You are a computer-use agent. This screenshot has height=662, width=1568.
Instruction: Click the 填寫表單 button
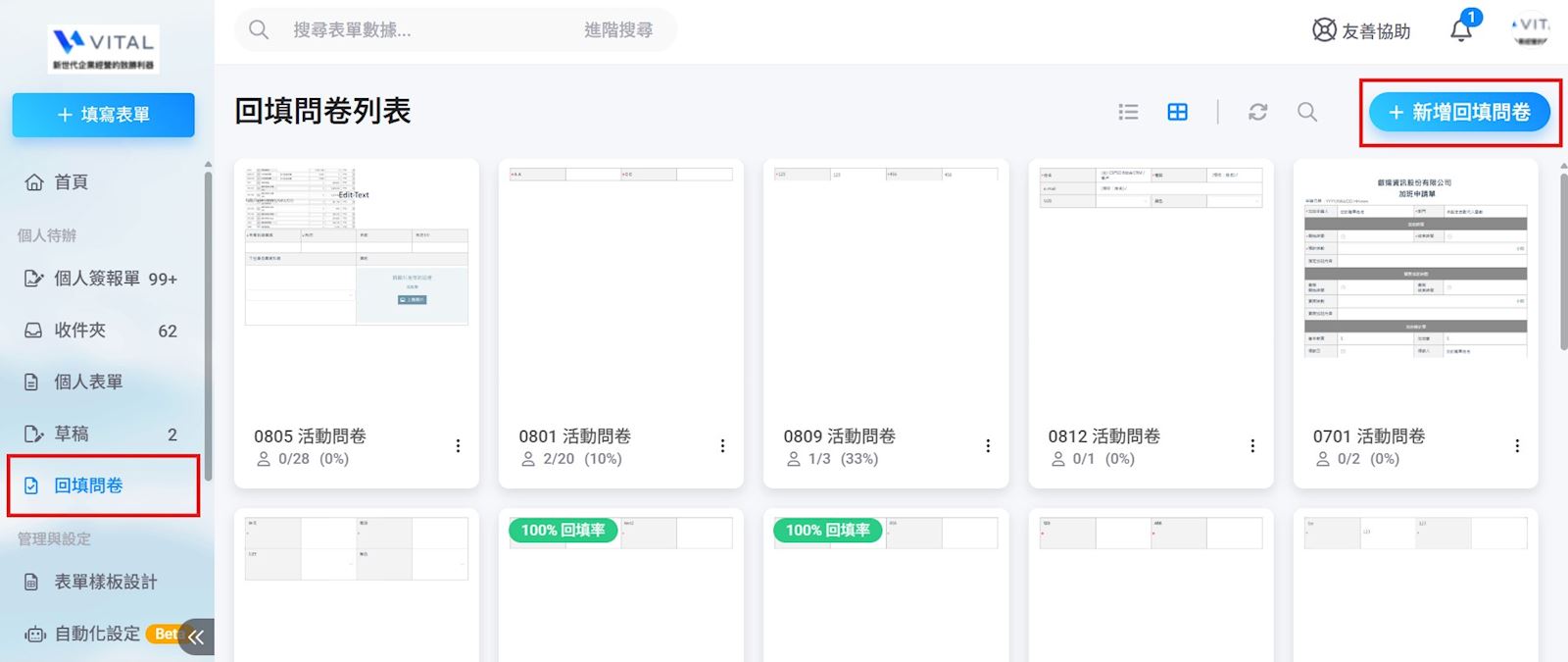tap(103, 115)
